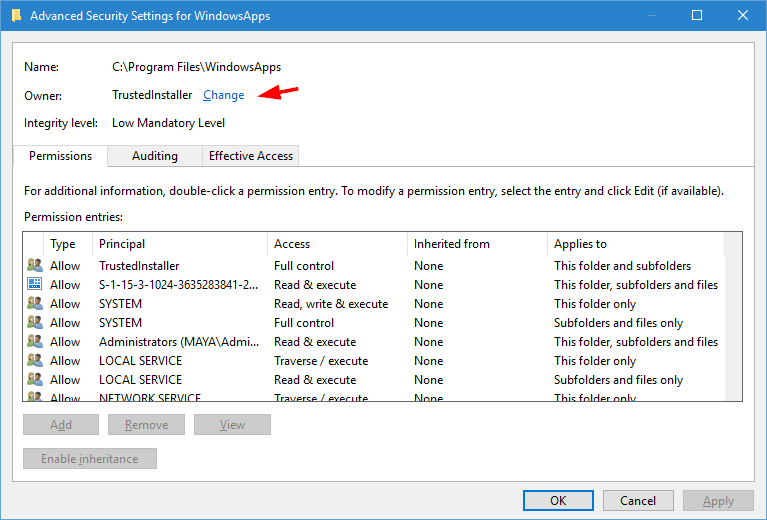This screenshot has width=767, height=520.
Task: Click the Enable inheritance button
Action: pos(90,458)
